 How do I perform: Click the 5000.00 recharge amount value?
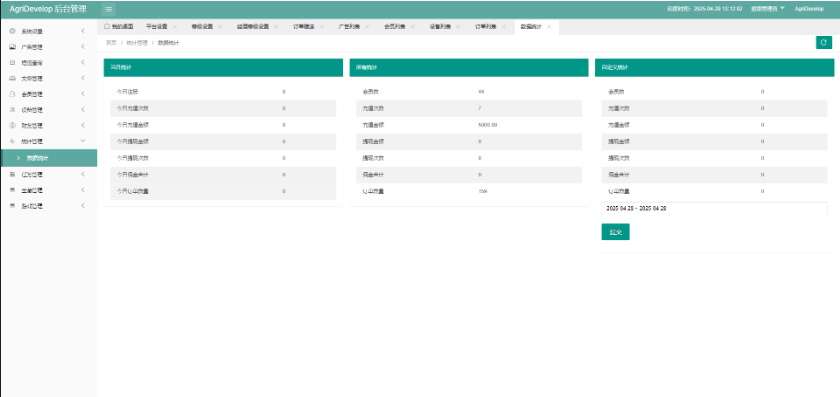pos(488,125)
